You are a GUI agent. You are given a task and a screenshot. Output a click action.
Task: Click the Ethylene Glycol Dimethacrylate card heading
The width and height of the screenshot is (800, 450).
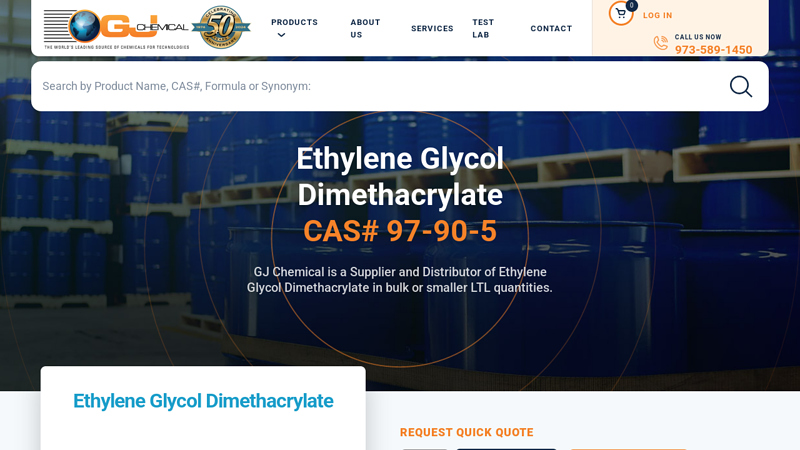click(203, 401)
